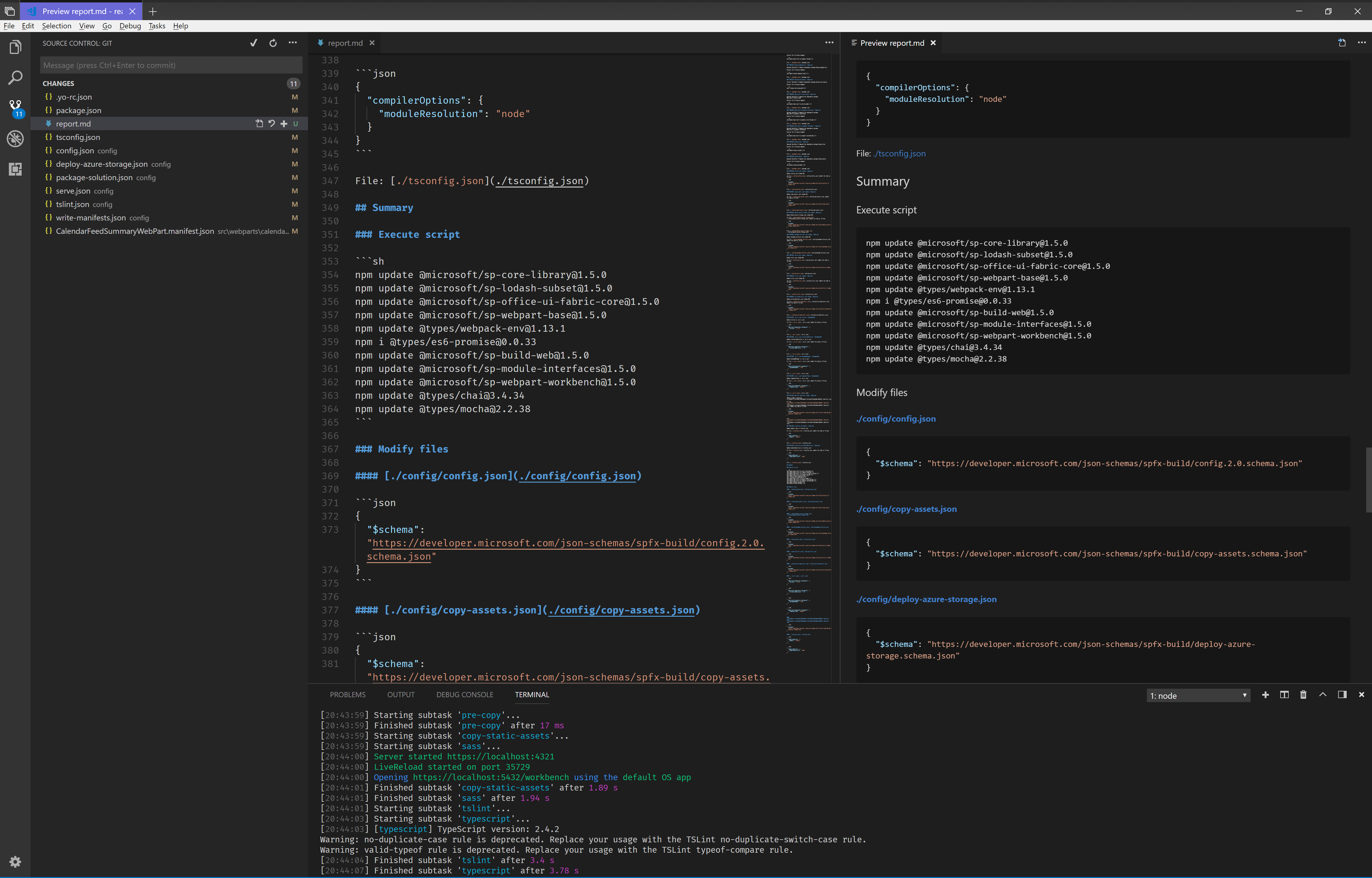Image resolution: width=1372 pixels, height=878 pixels.
Task: Switch to the DEBUG CONSOLE tab
Action: (x=465, y=694)
